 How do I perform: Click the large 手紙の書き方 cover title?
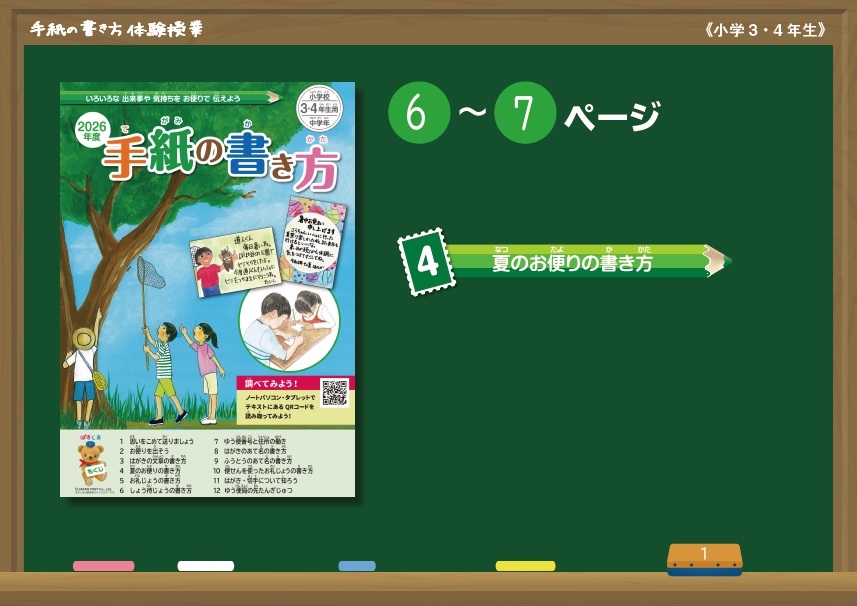click(x=221, y=157)
